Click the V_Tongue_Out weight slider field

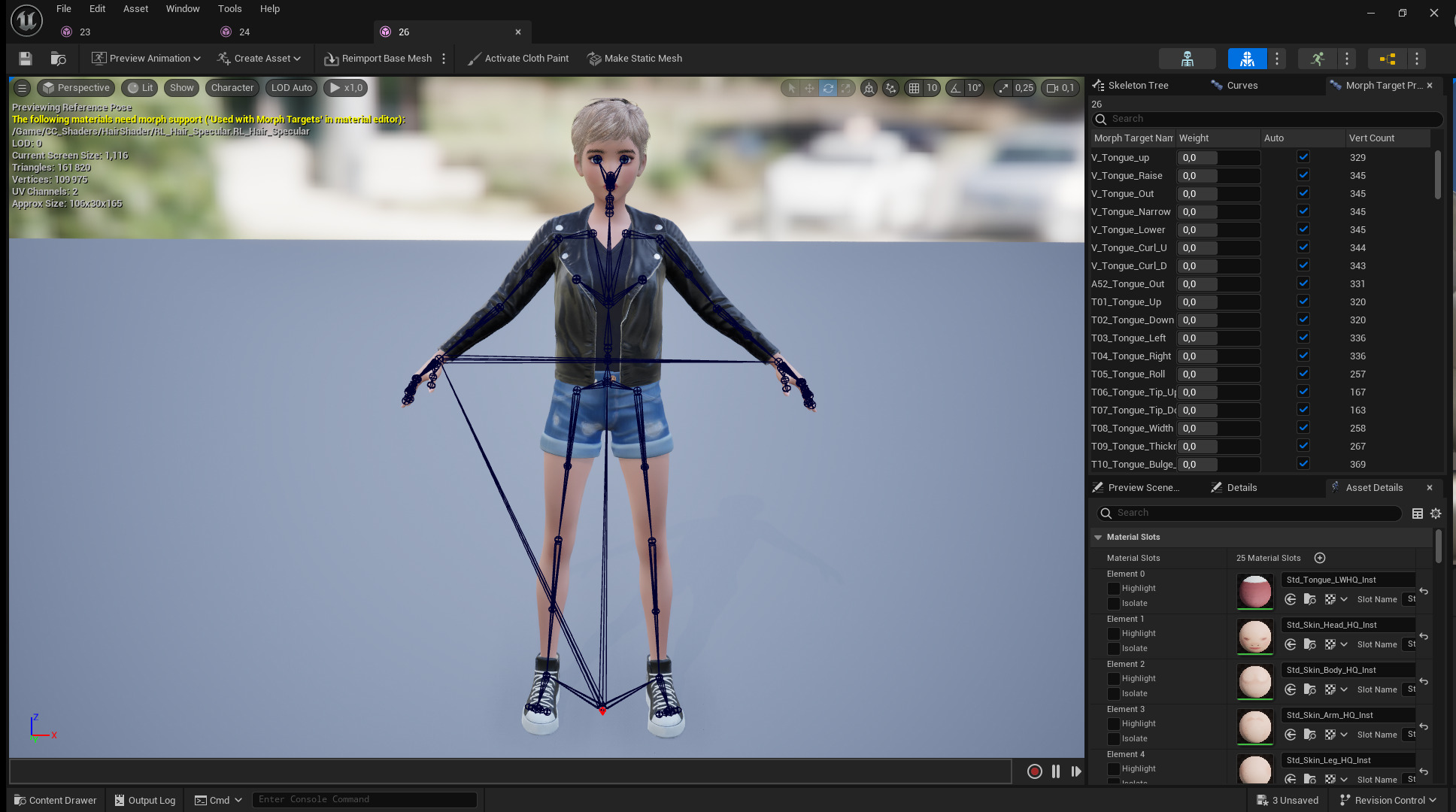pyautogui.click(x=1218, y=194)
